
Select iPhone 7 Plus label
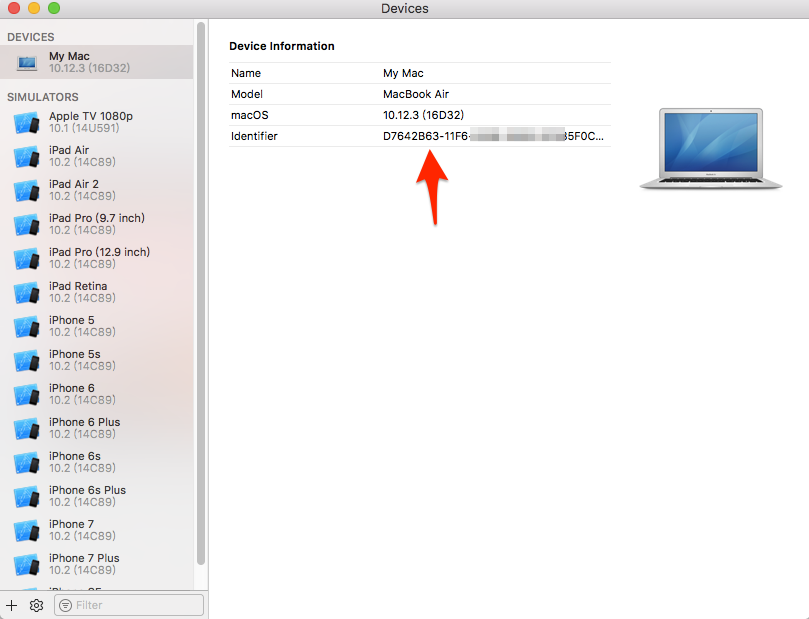(x=84, y=559)
